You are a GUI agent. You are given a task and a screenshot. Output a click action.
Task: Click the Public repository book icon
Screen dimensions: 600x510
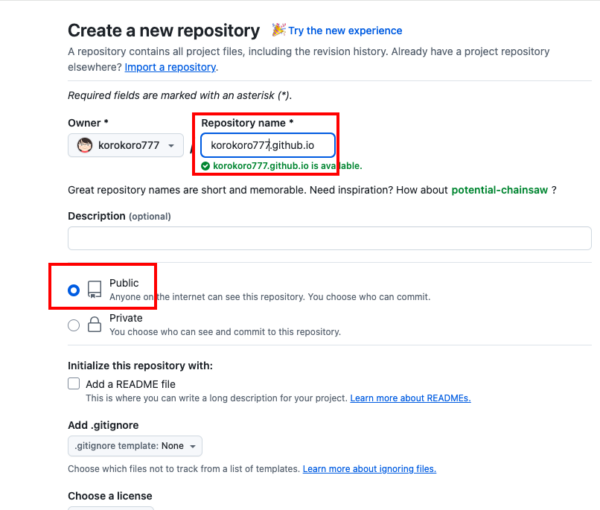95,289
